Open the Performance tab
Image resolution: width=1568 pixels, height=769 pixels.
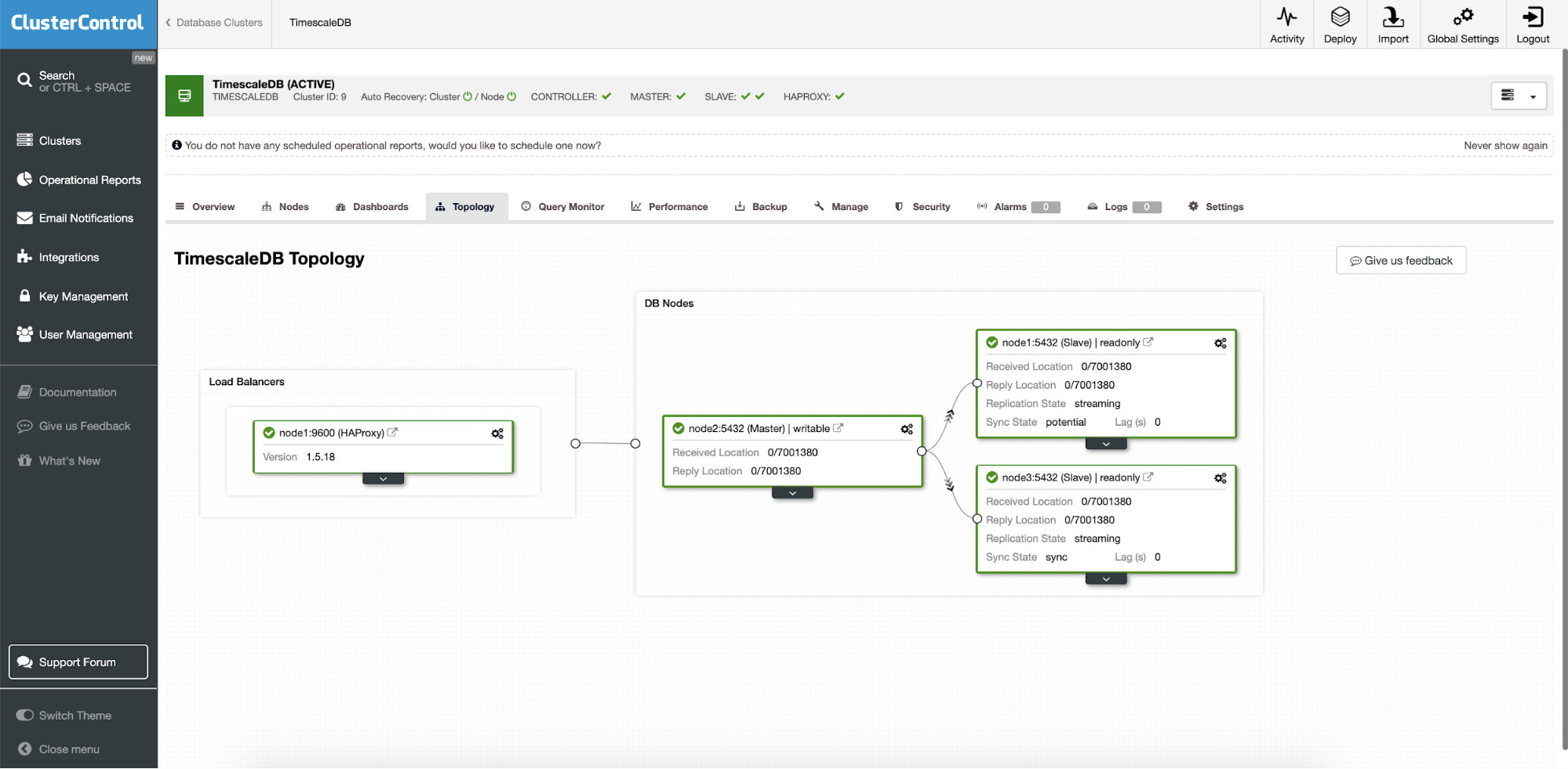pos(670,207)
